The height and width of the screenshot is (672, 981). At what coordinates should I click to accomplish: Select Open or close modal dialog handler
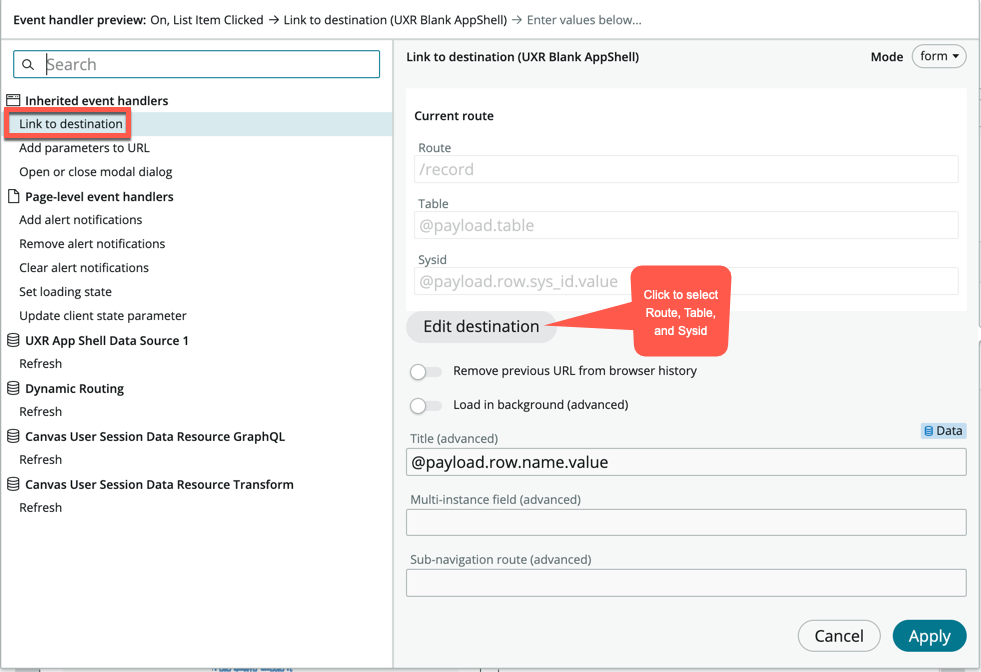(x=95, y=171)
